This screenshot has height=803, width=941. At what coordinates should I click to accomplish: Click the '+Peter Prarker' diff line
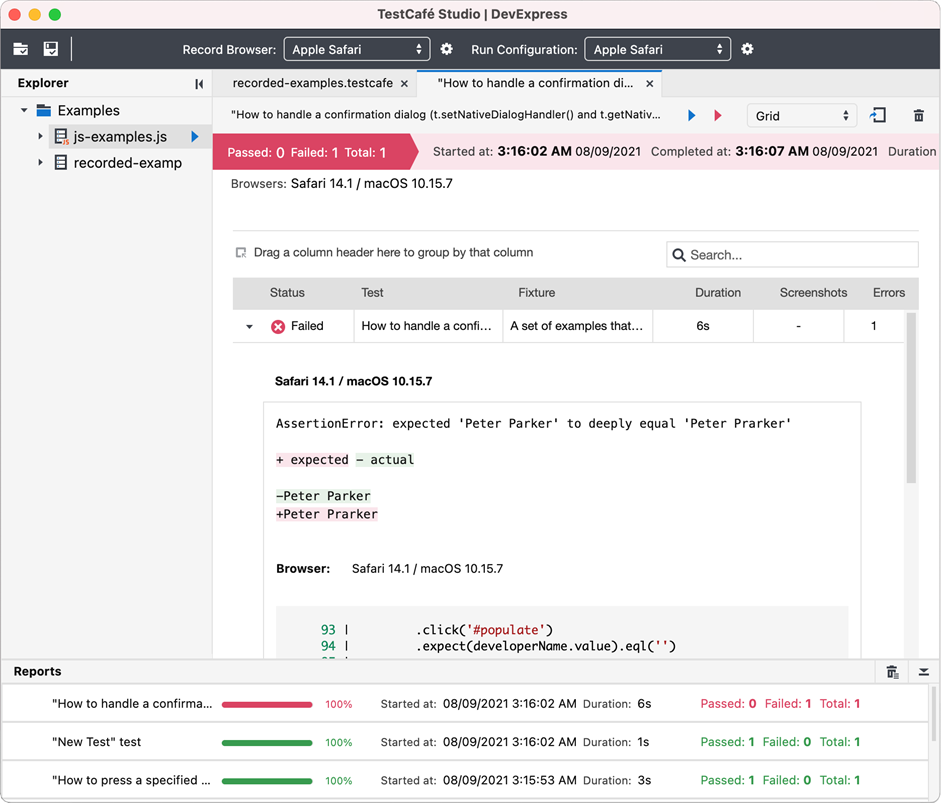point(326,514)
